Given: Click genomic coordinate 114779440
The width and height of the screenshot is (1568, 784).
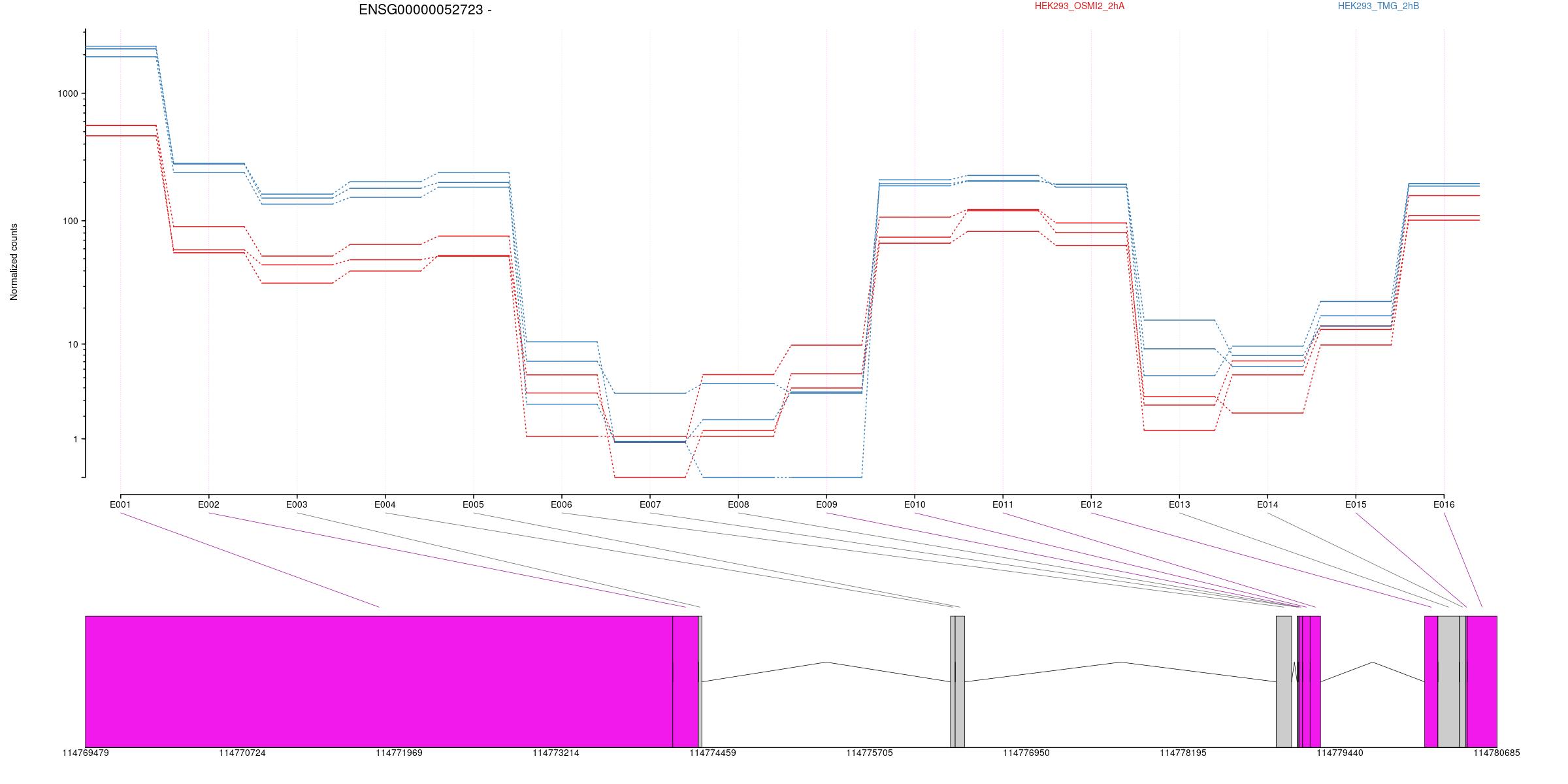Looking at the screenshot, I should pos(1340,753).
